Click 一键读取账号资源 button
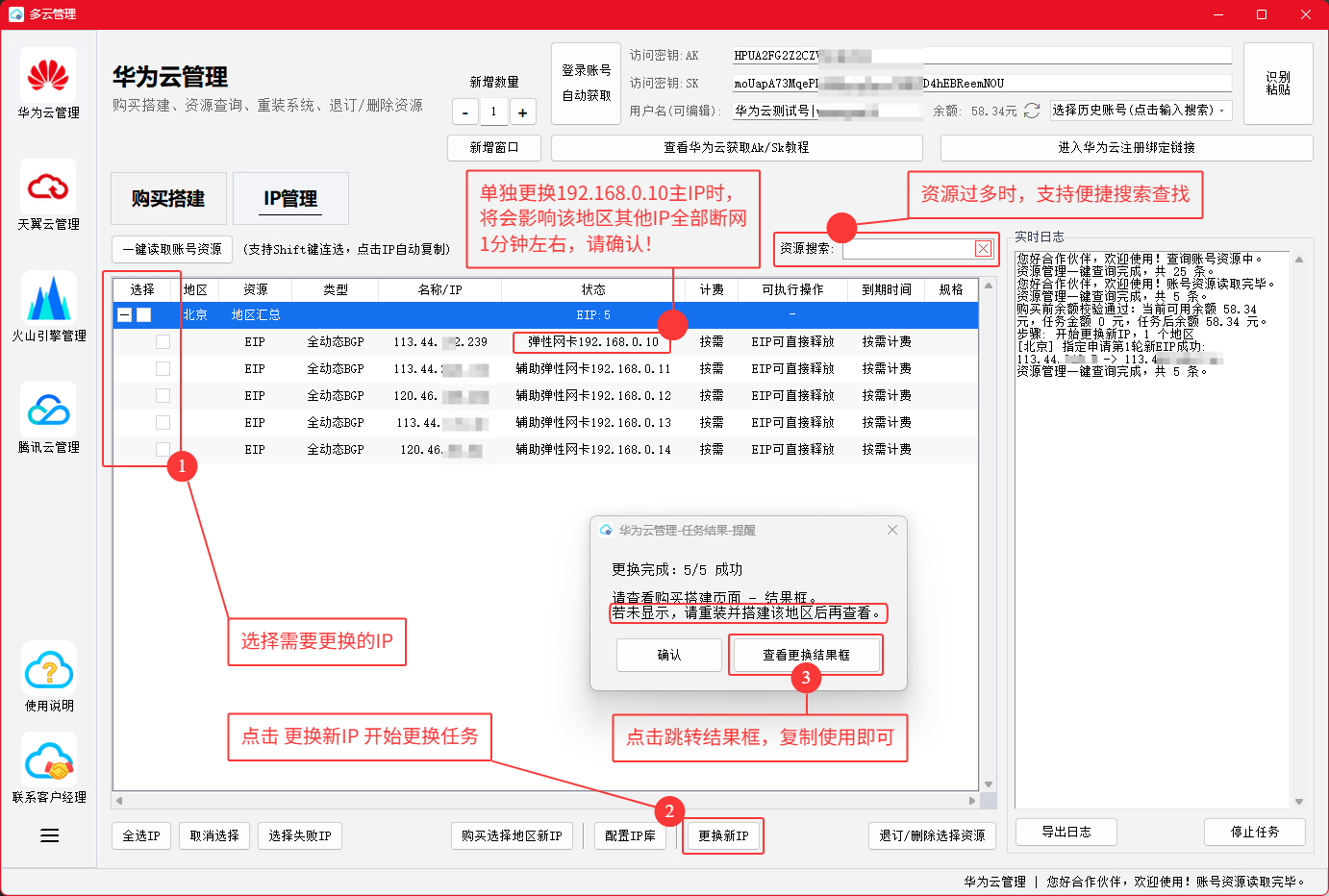This screenshot has width=1329, height=896. [172, 249]
